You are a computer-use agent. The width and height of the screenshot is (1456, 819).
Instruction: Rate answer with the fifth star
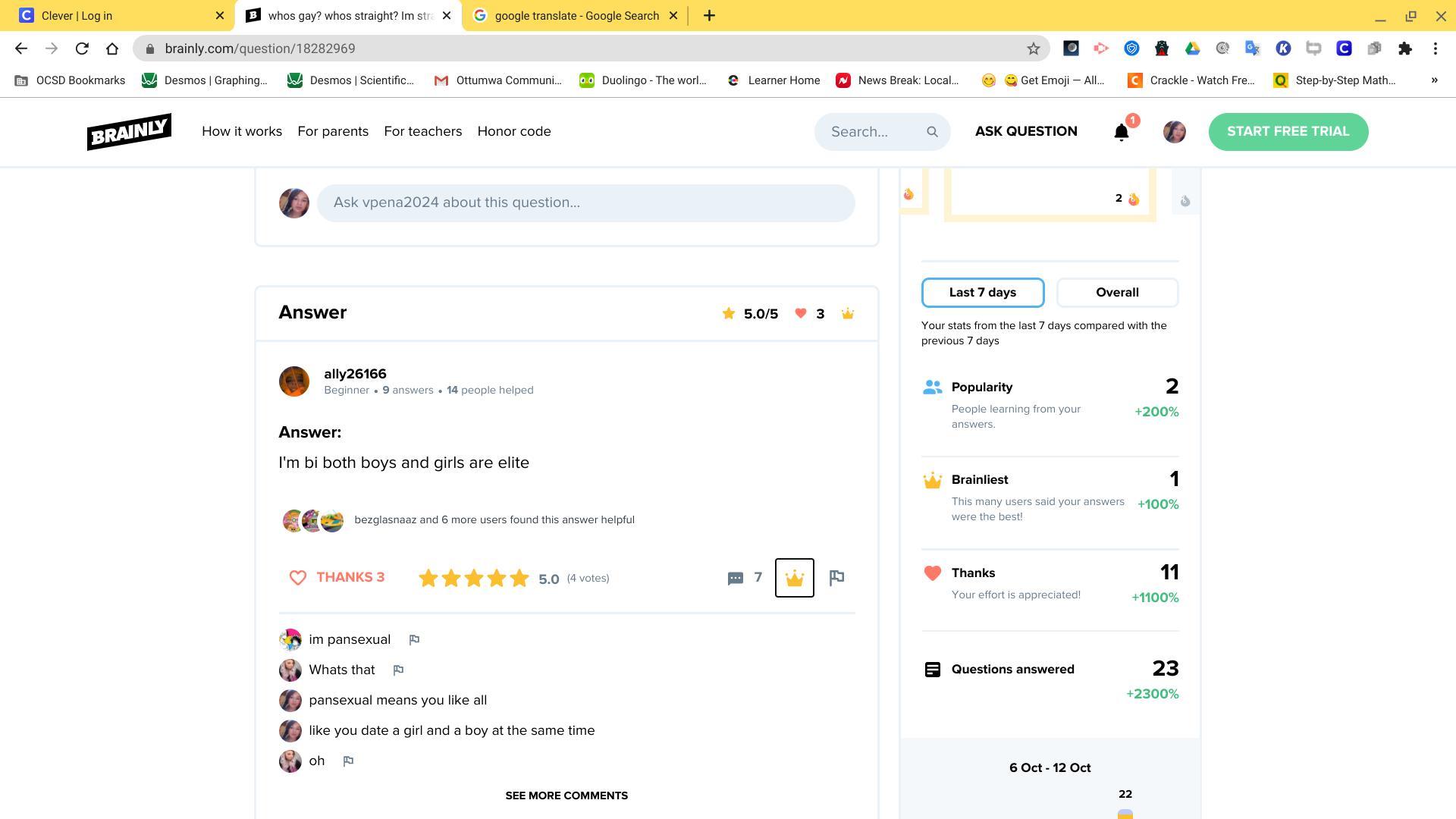pyautogui.click(x=519, y=579)
